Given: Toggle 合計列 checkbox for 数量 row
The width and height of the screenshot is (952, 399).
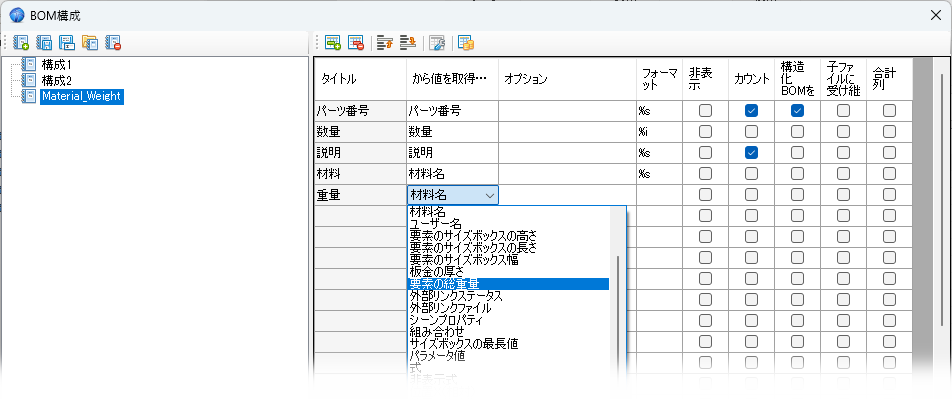Looking at the screenshot, I should (x=889, y=132).
